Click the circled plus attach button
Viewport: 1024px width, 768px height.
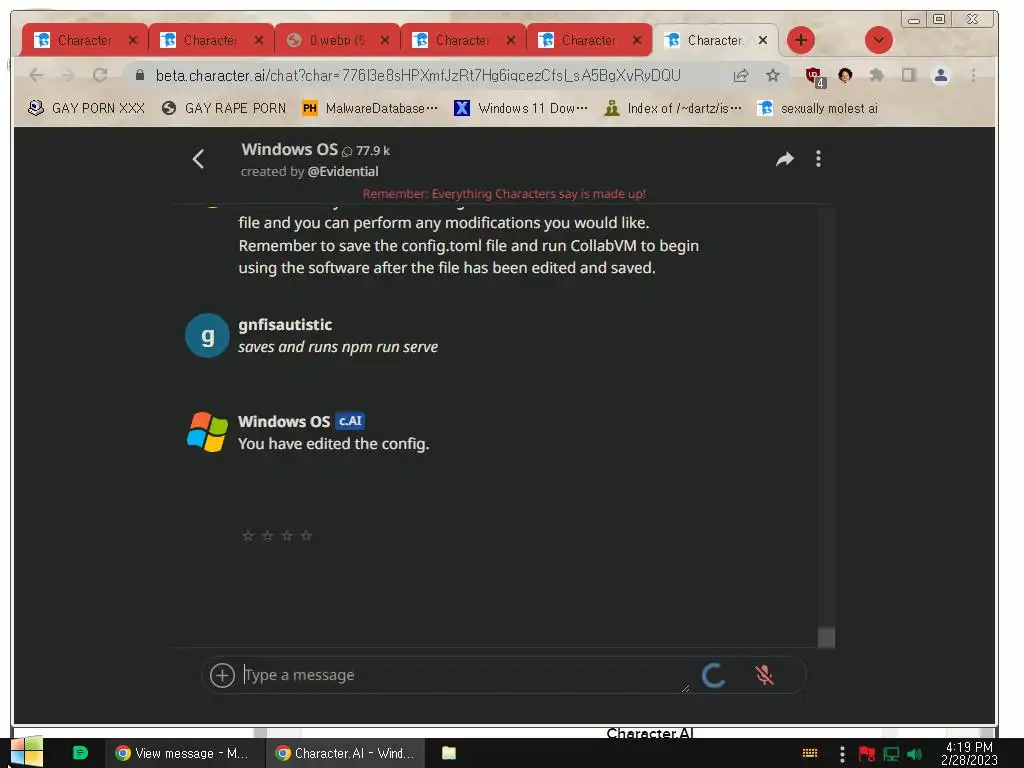pos(222,675)
